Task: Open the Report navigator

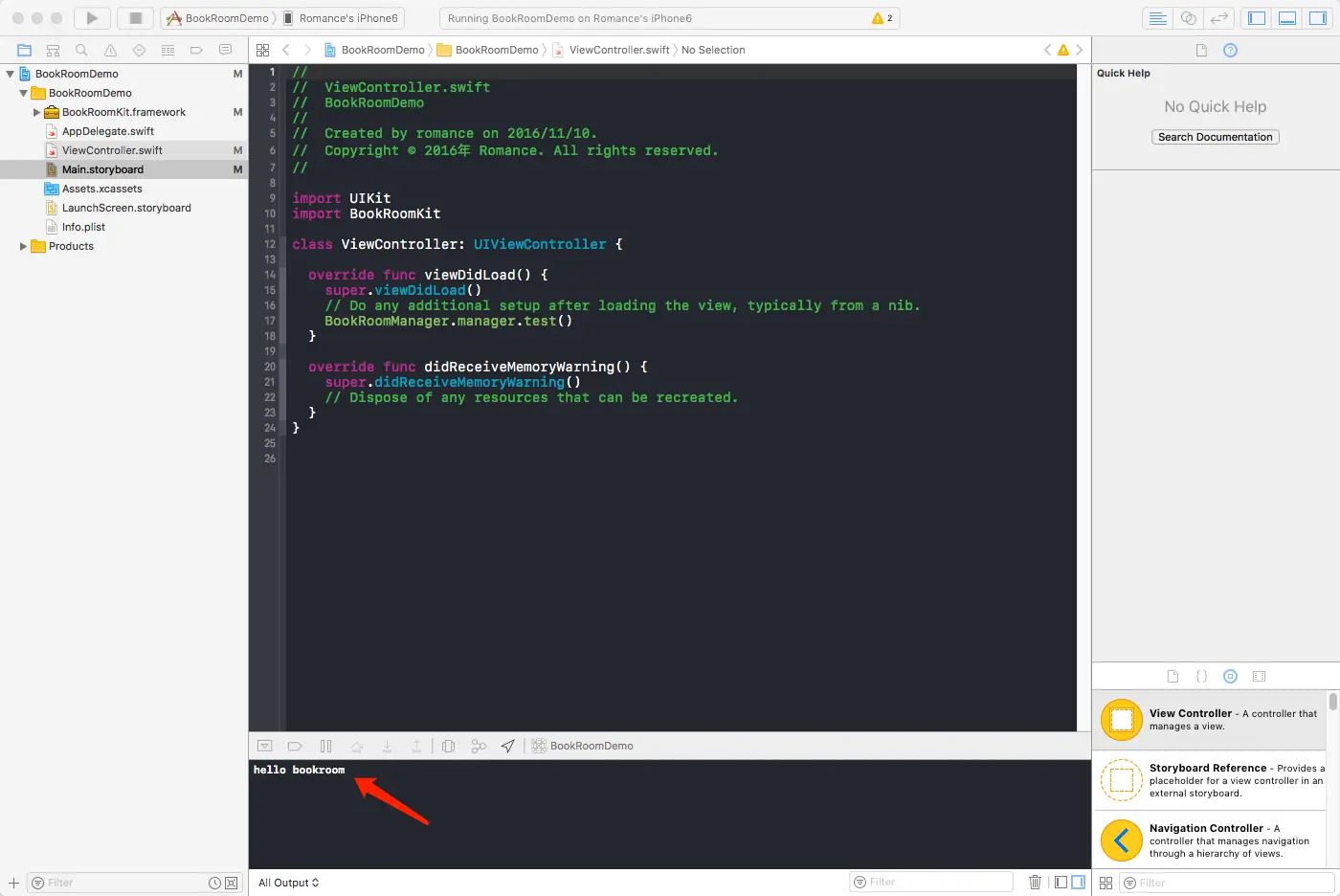Action: pyautogui.click(x=225, y=50)
